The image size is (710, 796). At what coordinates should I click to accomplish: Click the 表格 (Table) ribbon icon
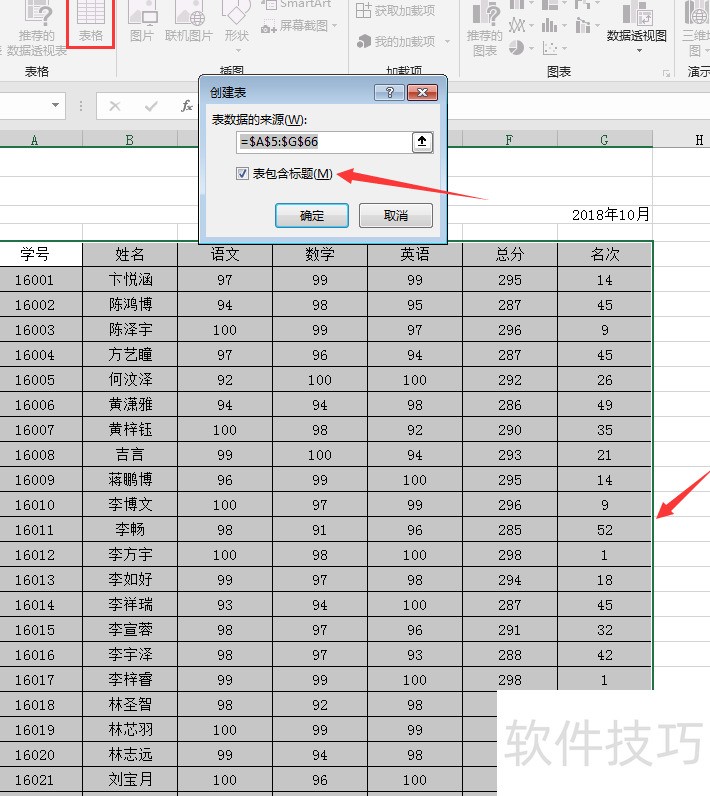(x=90, y=21)
